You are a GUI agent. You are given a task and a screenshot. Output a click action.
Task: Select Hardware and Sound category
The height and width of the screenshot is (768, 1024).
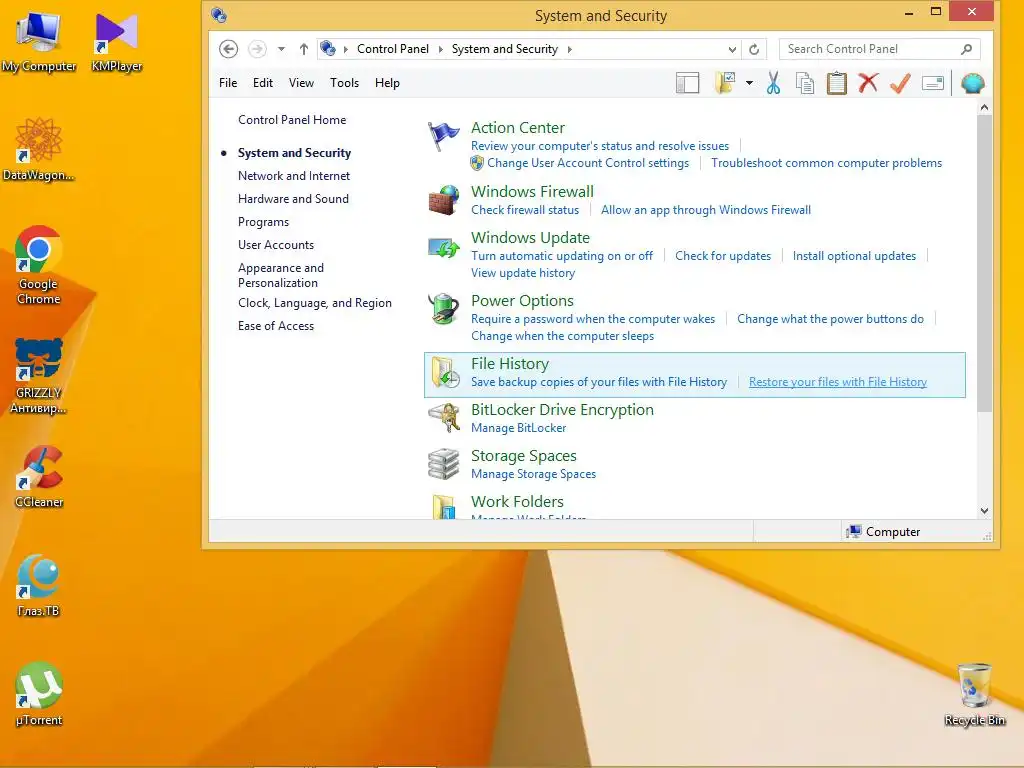tap(293, 199)
